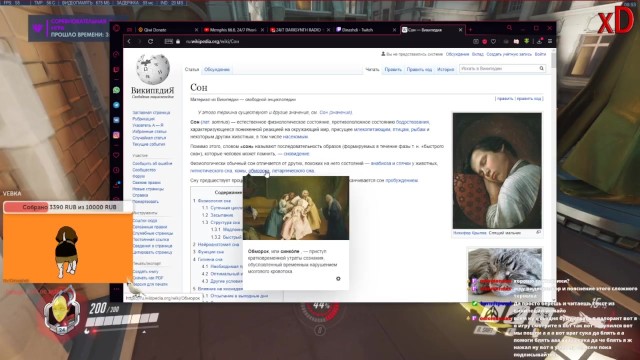Switch to the Memphis 66.6 YouTube tab
Viewport: 640px width, 360px height.
(x=233, y=30)
